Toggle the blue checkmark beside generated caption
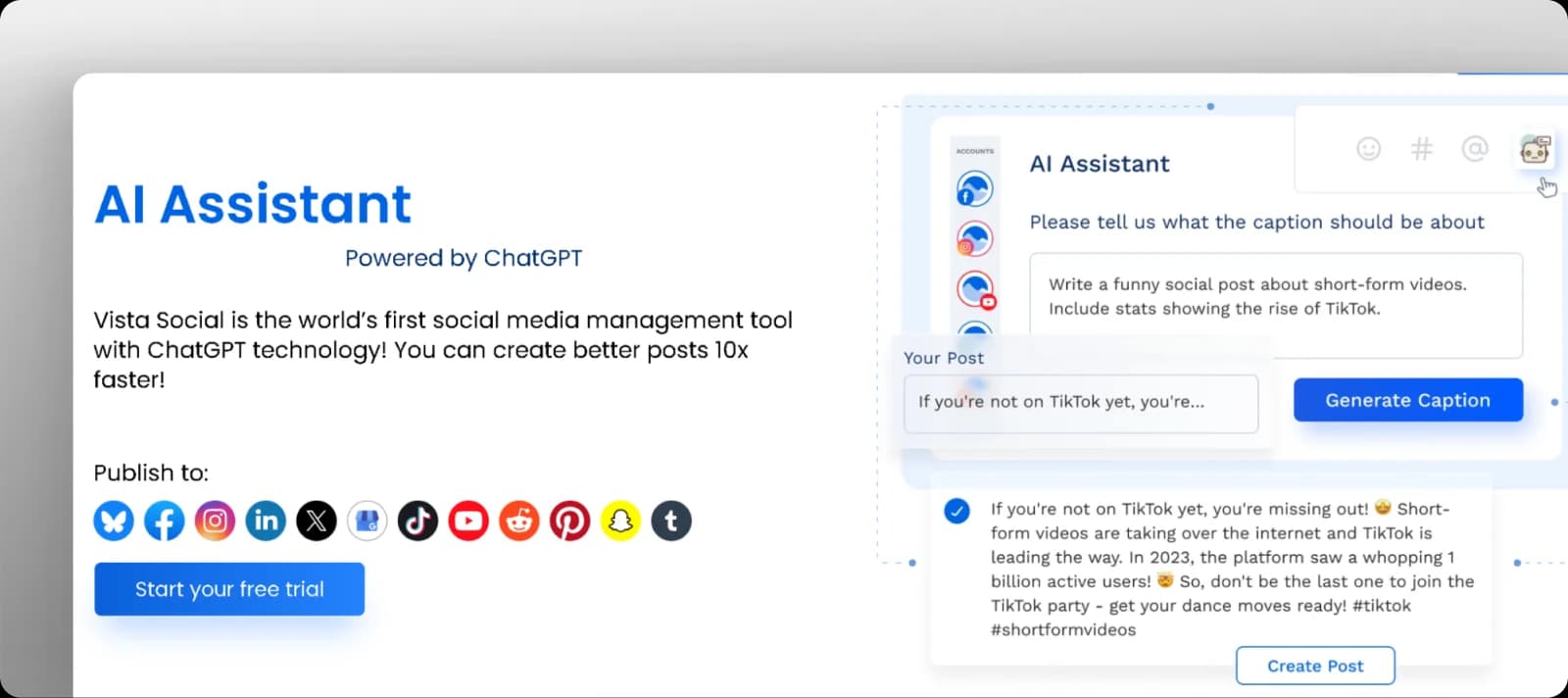Screen dimensions: 1568x698 956,511
